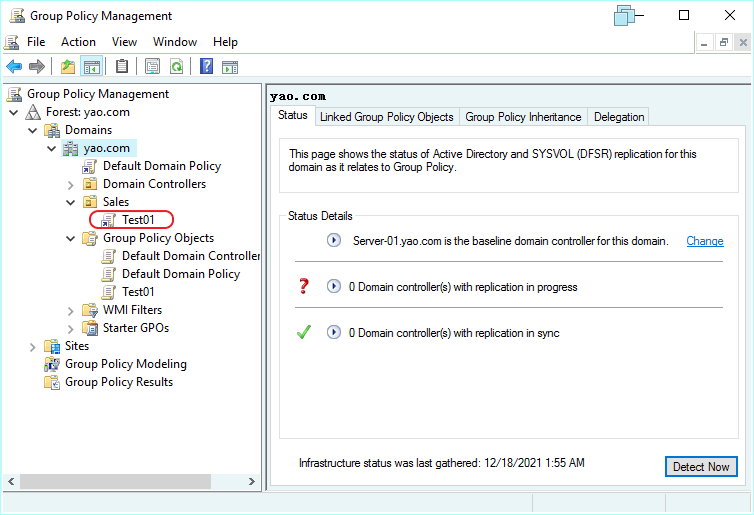Collapse the Sales organizational unit node

tap(70, 202)
